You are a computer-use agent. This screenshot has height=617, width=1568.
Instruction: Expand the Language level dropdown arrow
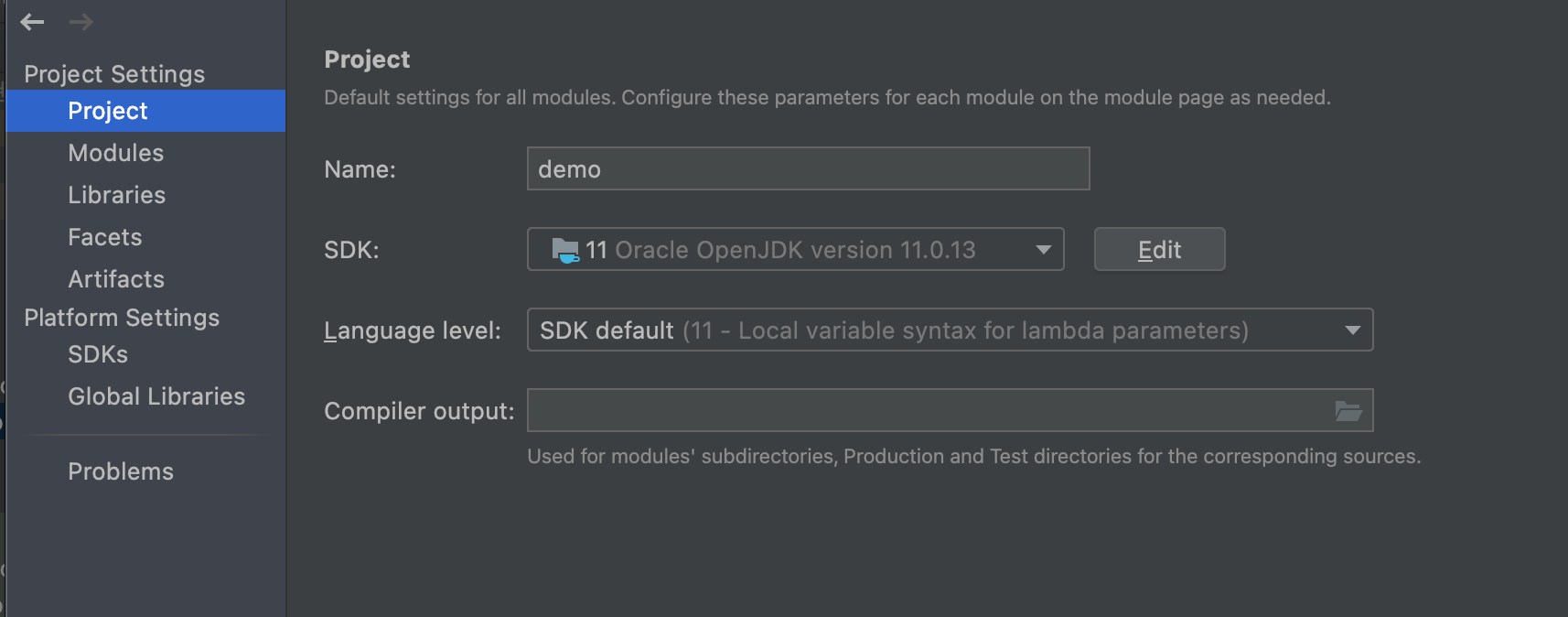coord(1352,330)
